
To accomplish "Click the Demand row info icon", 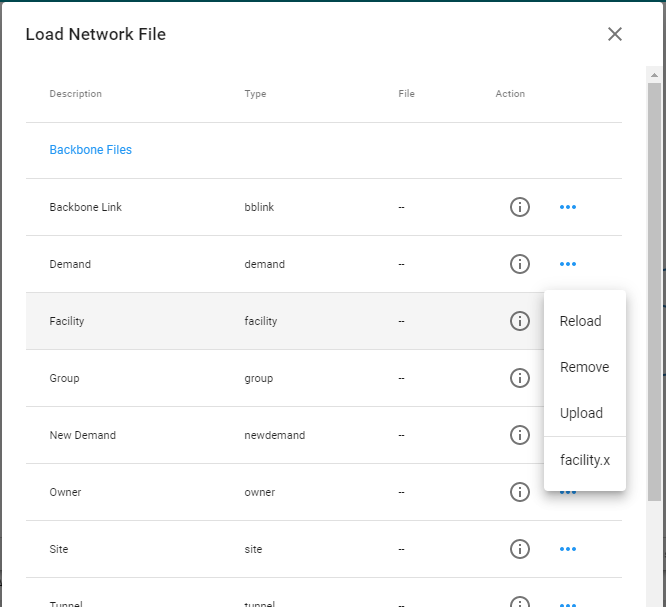I will coord(519,264).
